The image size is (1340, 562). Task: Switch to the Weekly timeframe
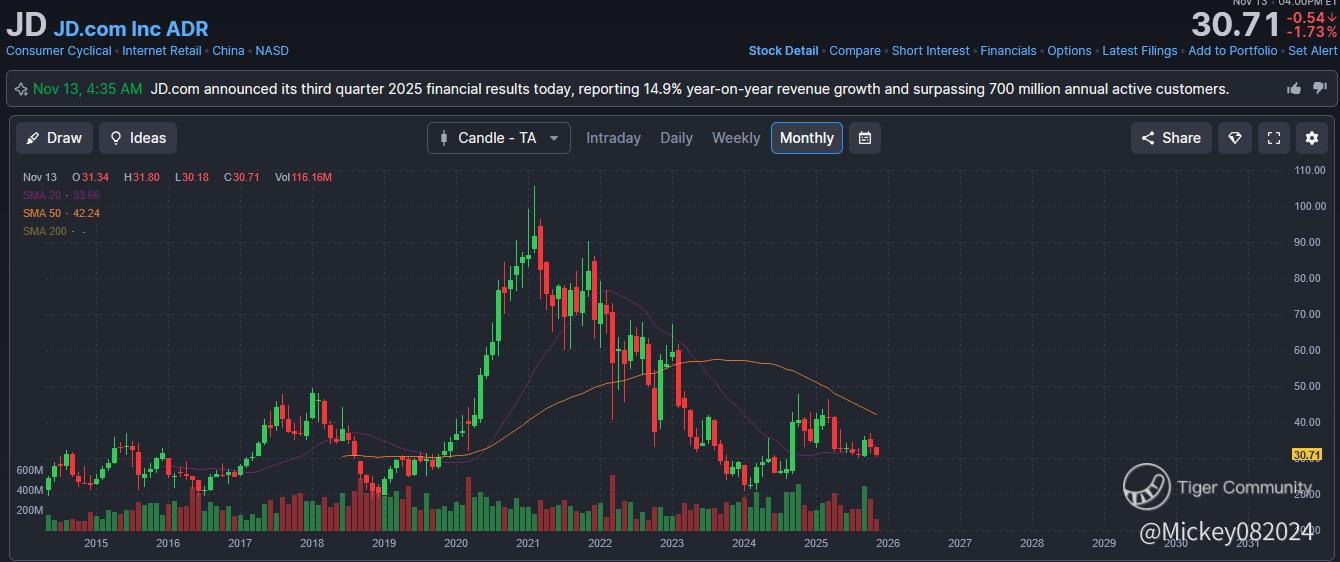click(736, 138)
